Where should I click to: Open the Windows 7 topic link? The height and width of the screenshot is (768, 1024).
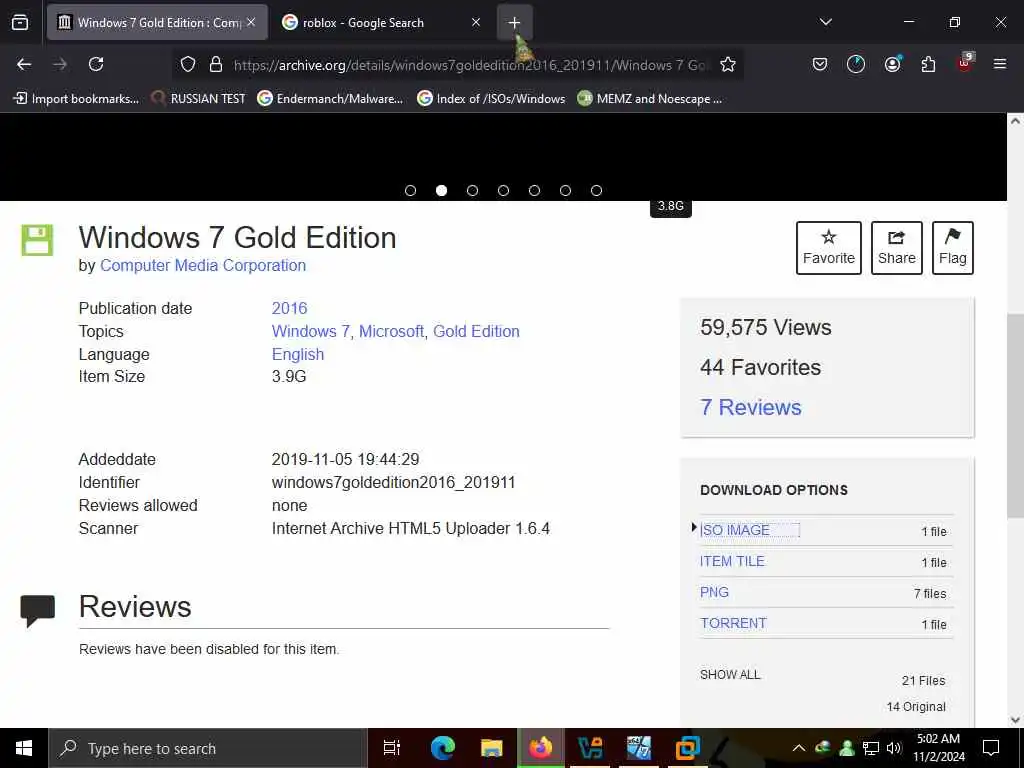311,331
